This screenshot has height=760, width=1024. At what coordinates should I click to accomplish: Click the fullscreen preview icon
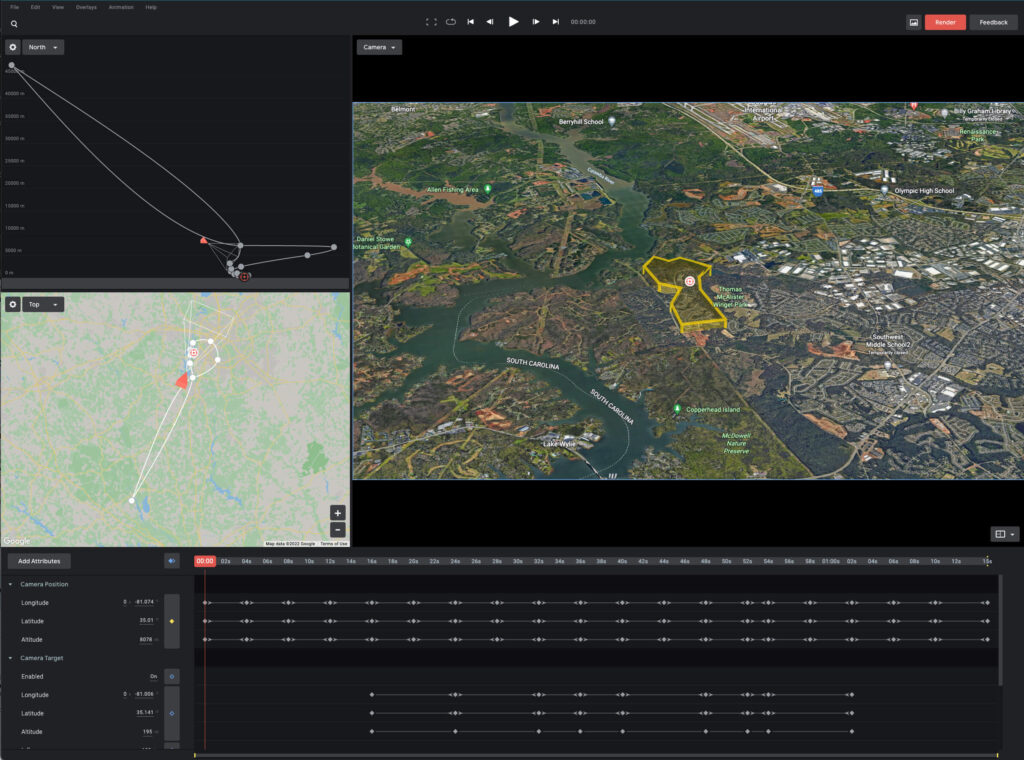coord(431,22)
